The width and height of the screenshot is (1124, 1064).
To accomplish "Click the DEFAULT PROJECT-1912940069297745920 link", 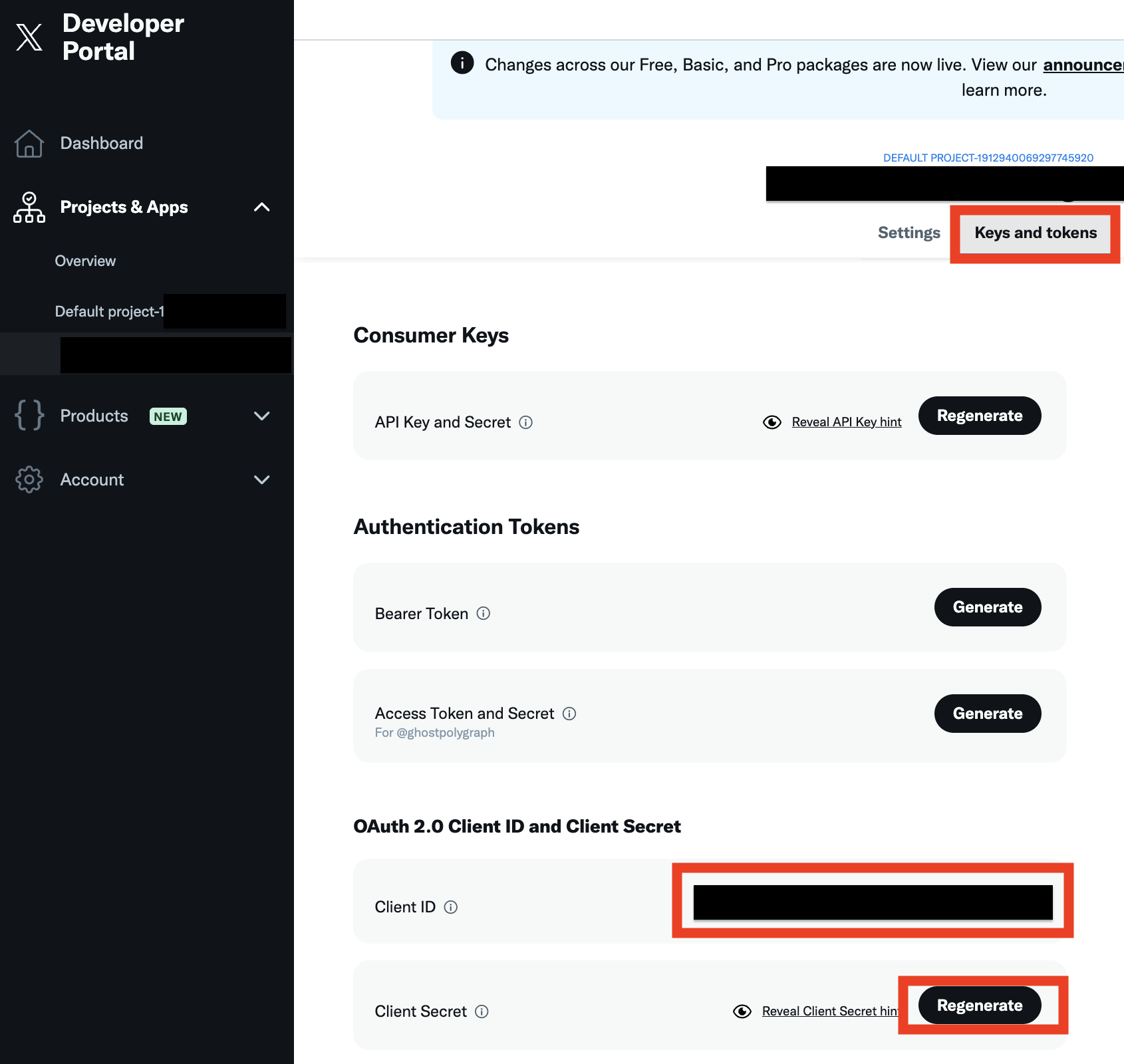I will [x=988, y=158].
